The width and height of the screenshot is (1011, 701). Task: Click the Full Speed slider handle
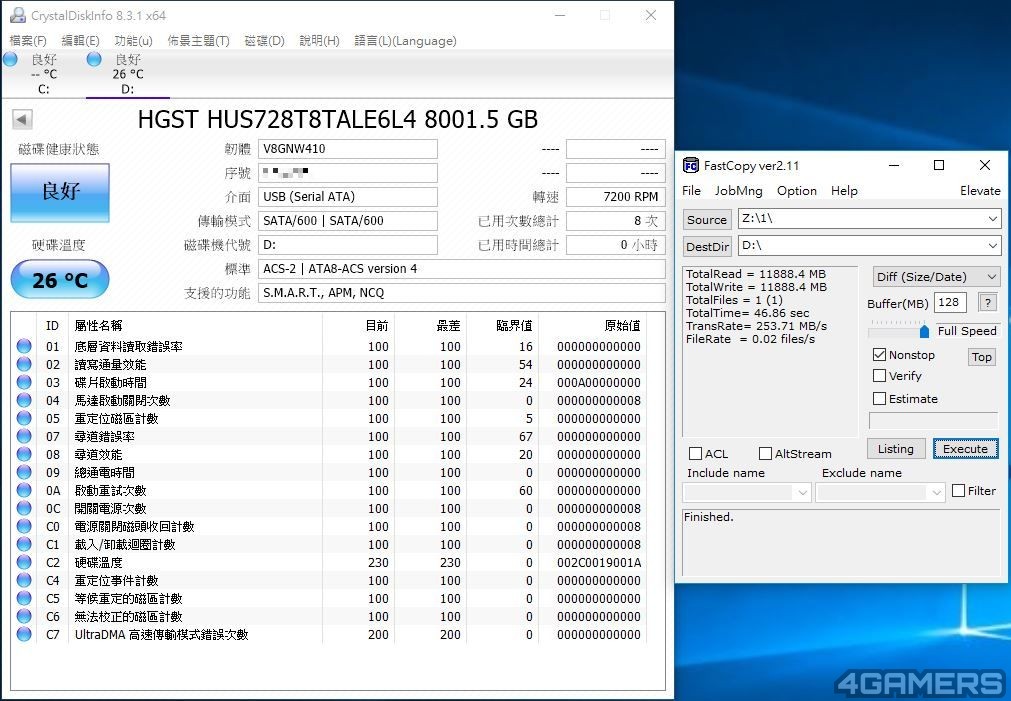[924, 331]
